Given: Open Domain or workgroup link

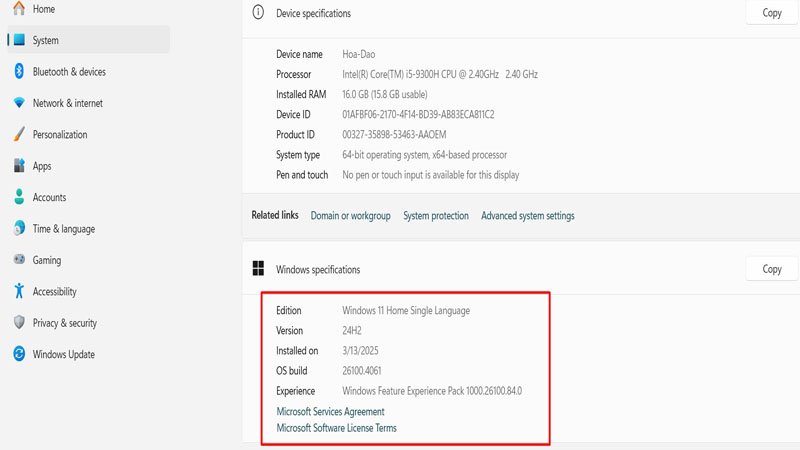Looking at the screenshot, I should click(x=351, y=216).
